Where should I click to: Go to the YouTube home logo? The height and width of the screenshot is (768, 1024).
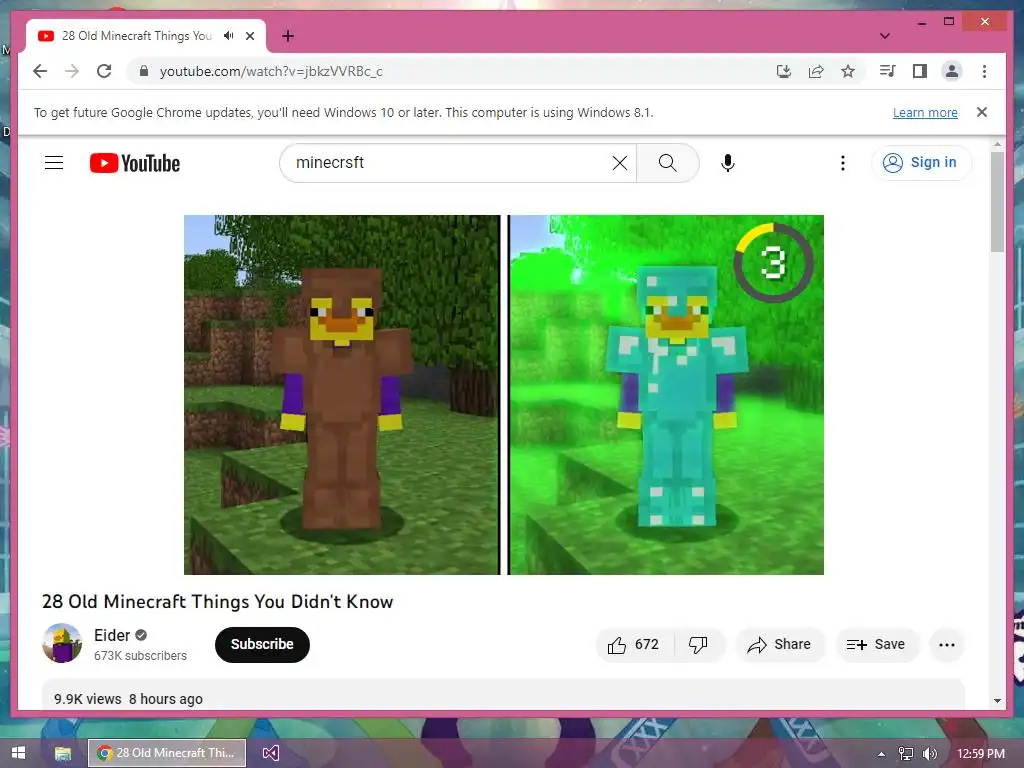tap(135, 163)
